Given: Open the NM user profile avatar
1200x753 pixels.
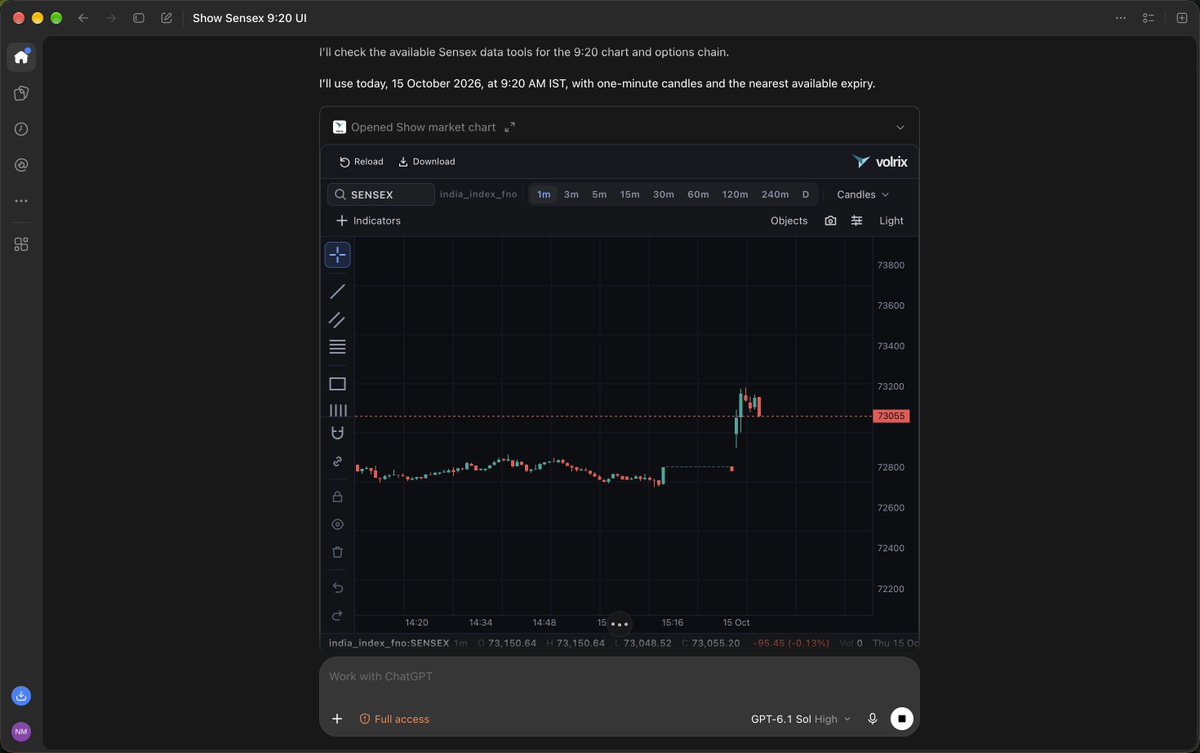Looking at the screenshot, I should coord(21,732).
